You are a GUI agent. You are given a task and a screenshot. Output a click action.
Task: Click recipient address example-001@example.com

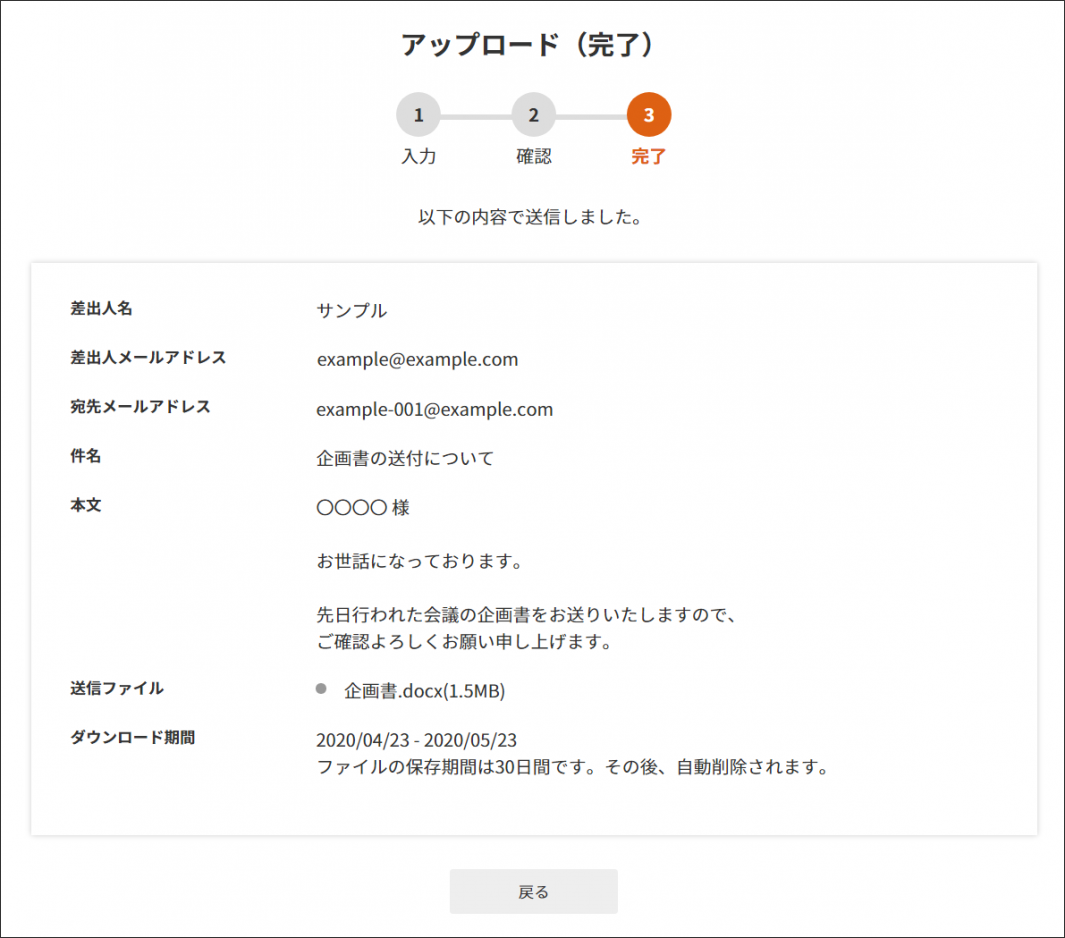434,409
